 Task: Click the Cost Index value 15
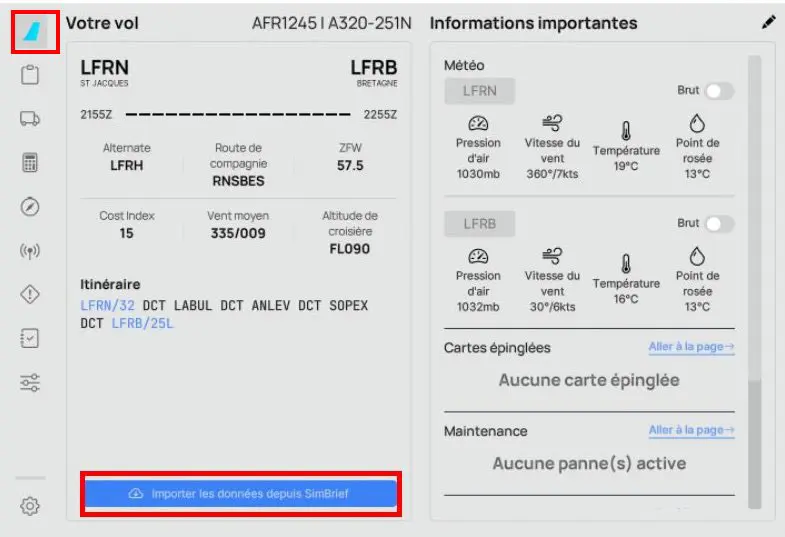coord(127,233)
